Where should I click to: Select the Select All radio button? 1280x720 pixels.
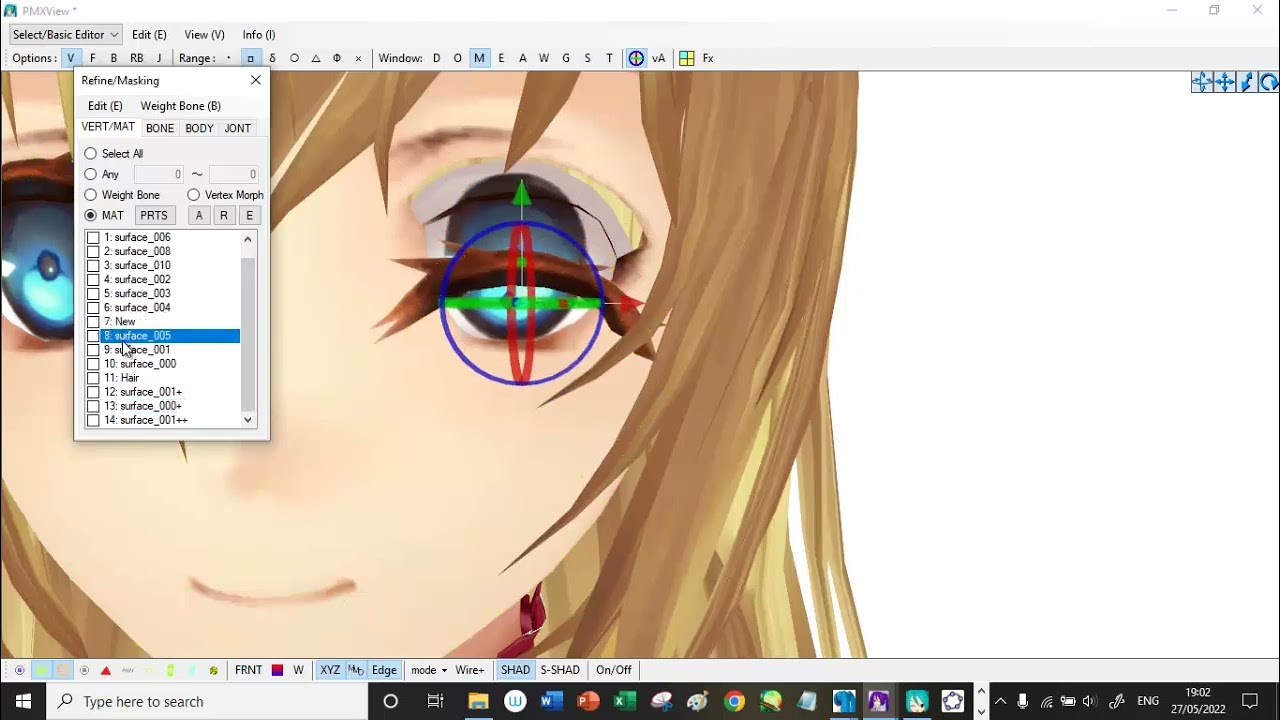click(91, 154)
